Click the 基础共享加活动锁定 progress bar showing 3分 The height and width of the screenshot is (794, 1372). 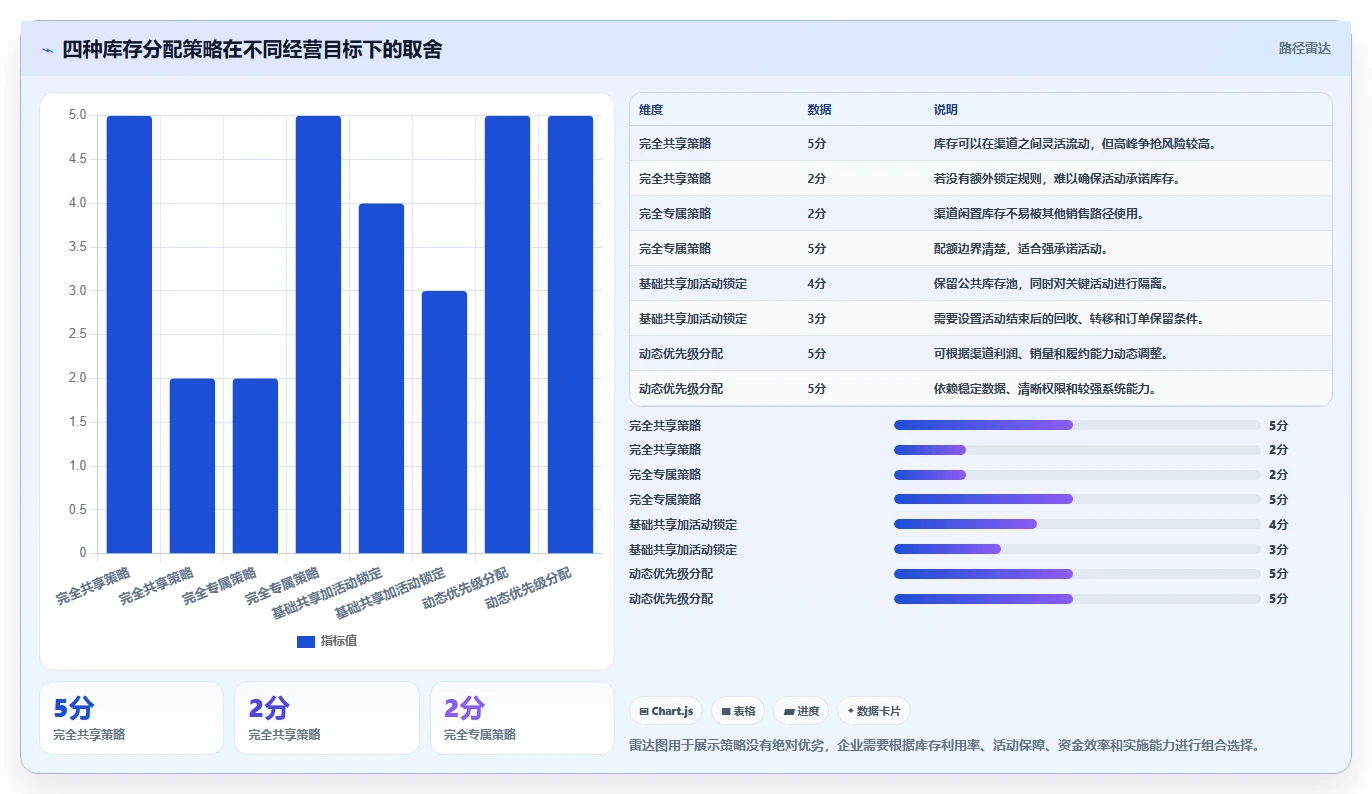(1077, 549)
